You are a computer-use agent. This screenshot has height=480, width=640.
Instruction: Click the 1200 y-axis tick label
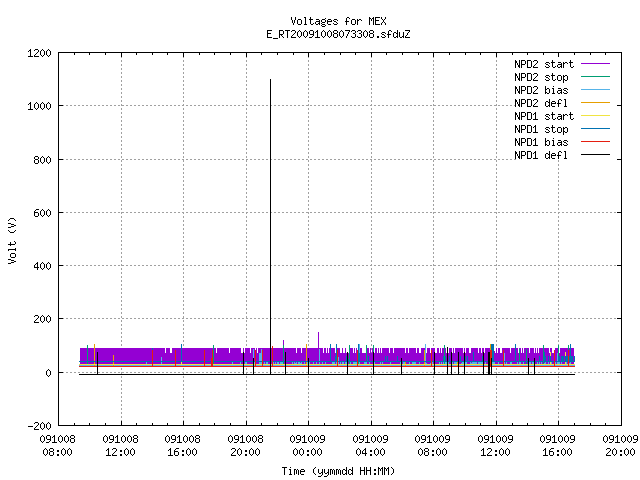39,53
